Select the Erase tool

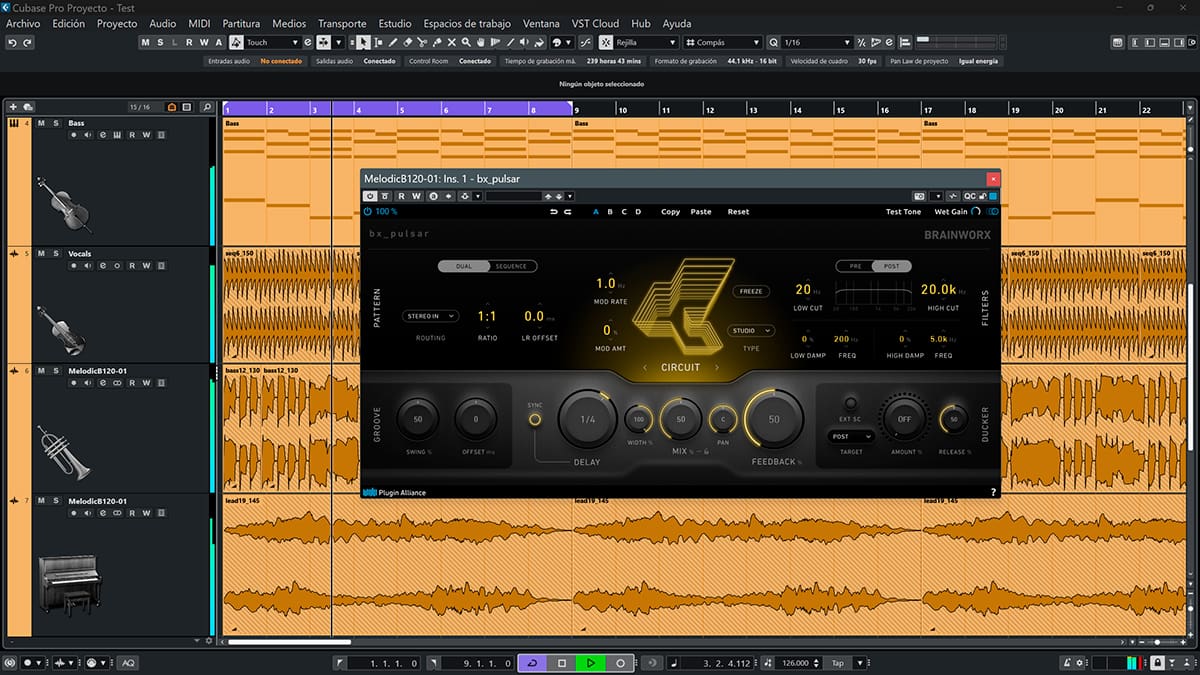point(408,42)
